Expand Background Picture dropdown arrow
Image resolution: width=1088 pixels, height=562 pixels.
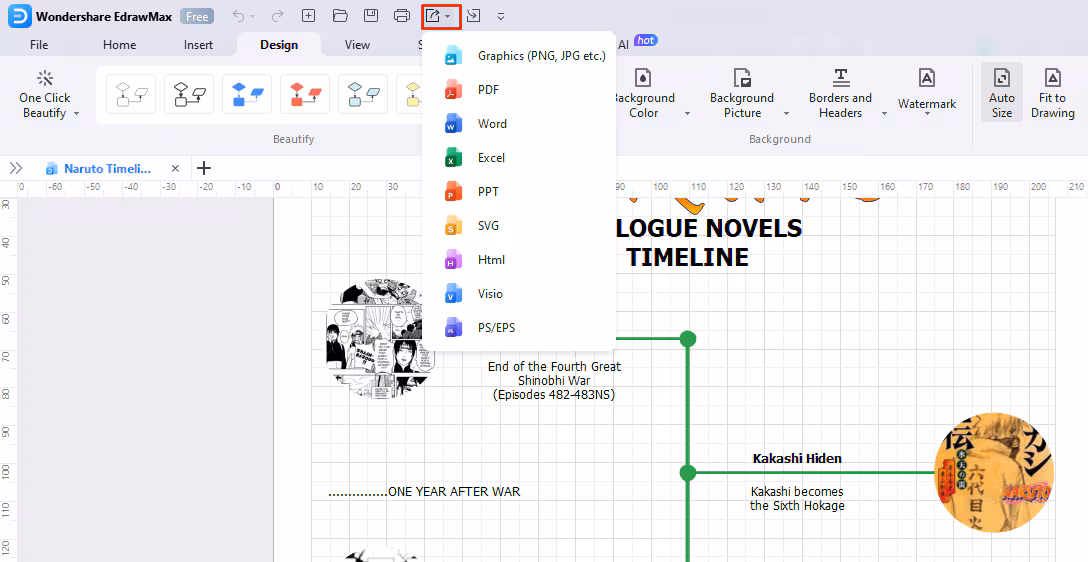(x=786, y=113)
